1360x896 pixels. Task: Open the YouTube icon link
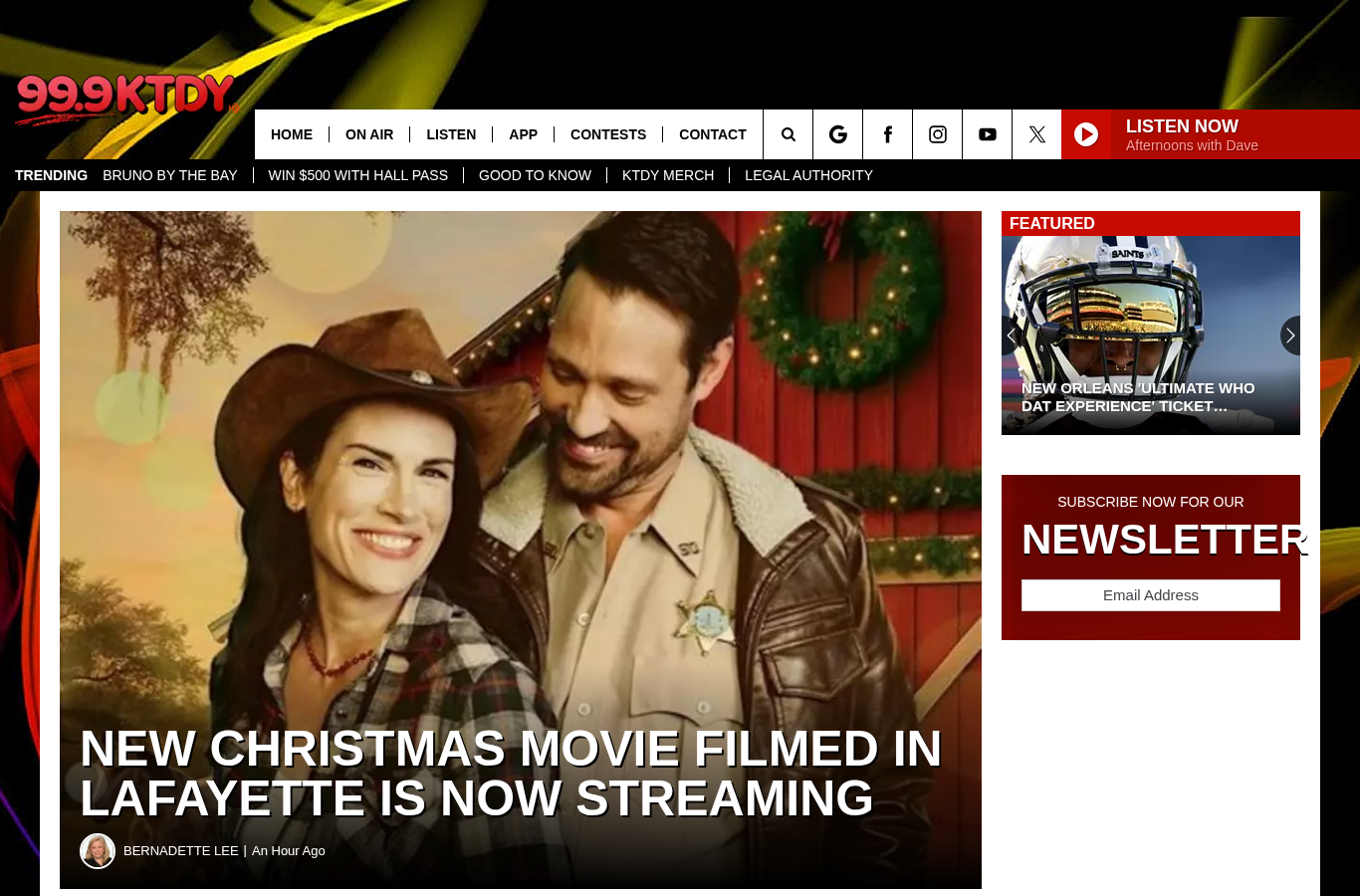click(988, 134)
